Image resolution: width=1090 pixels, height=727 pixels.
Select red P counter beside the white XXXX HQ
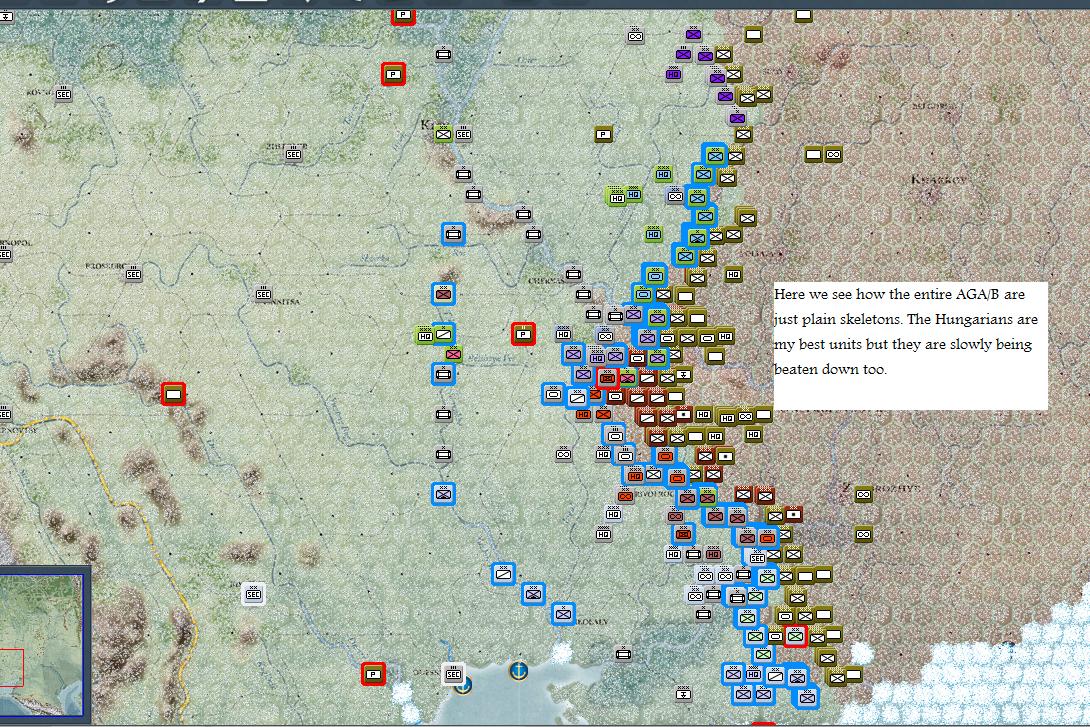(x=523, y=334)
